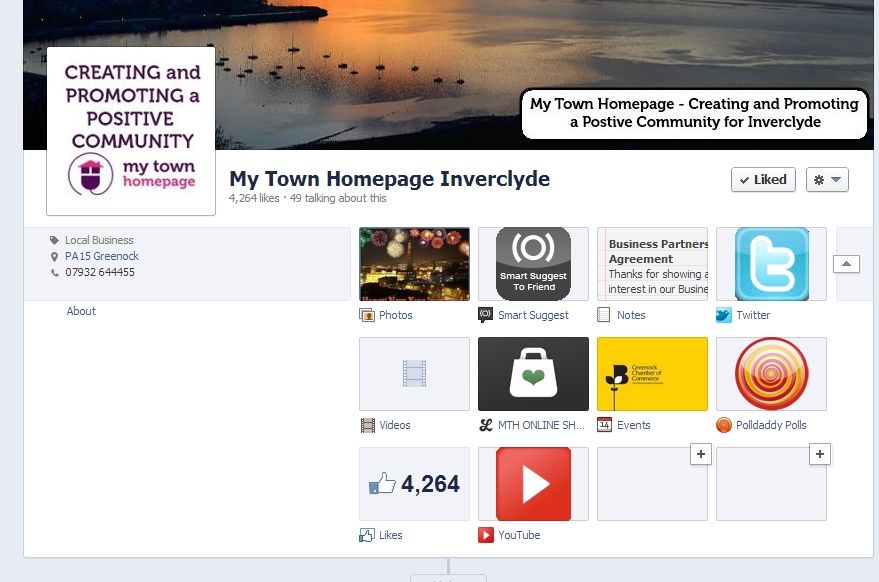Open the MTH Online Shop bag tile
This screenshot has width=879, height=582.
pos(533,373)
